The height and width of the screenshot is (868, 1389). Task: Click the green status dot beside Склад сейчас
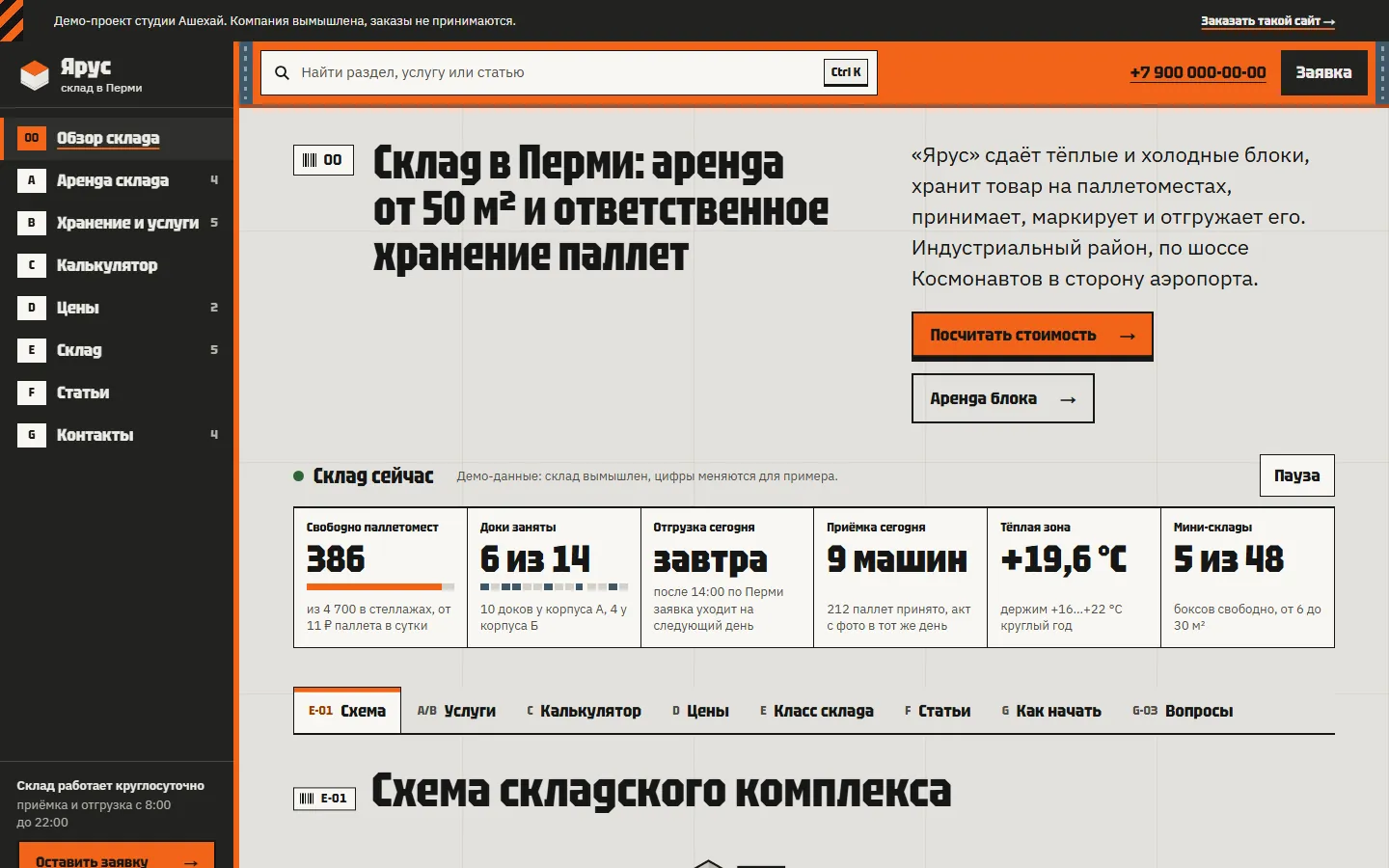pyautogui.click(x=299, y=475)
